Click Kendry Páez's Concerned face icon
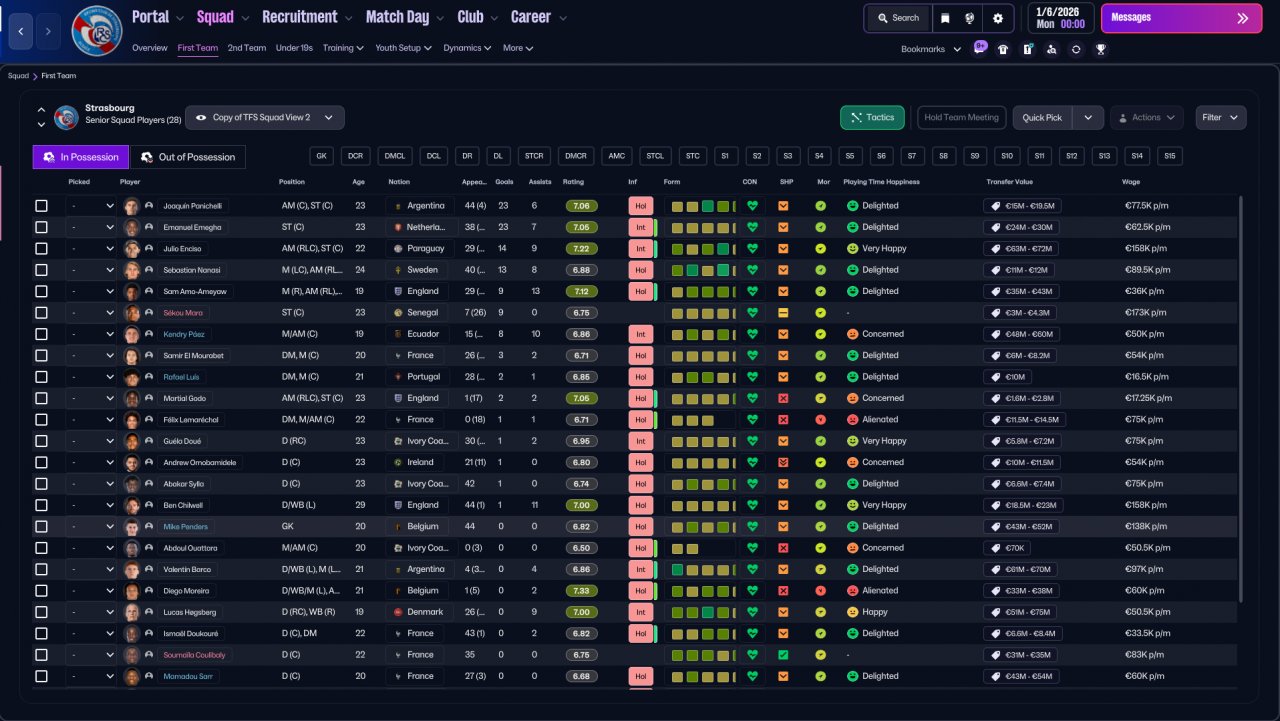 click(853, 334)
